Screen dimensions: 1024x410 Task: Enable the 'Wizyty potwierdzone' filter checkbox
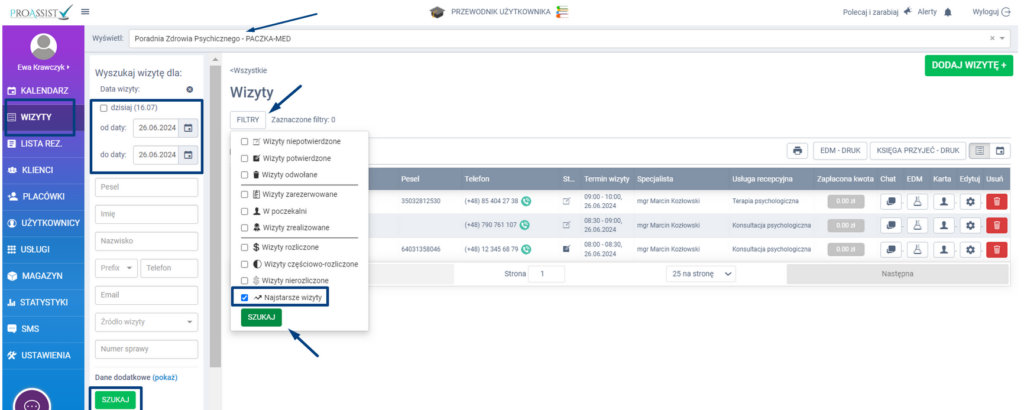[245, 158]
